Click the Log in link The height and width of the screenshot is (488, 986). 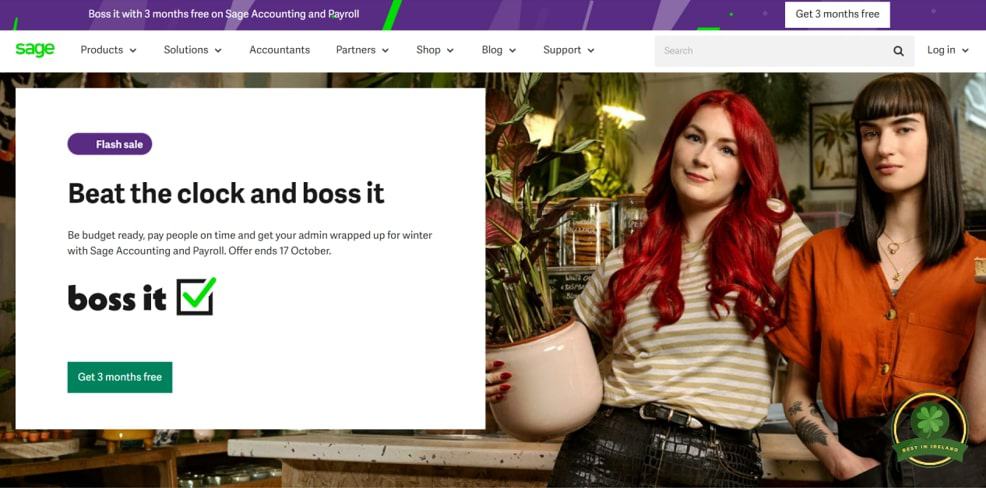click(941, 50)
